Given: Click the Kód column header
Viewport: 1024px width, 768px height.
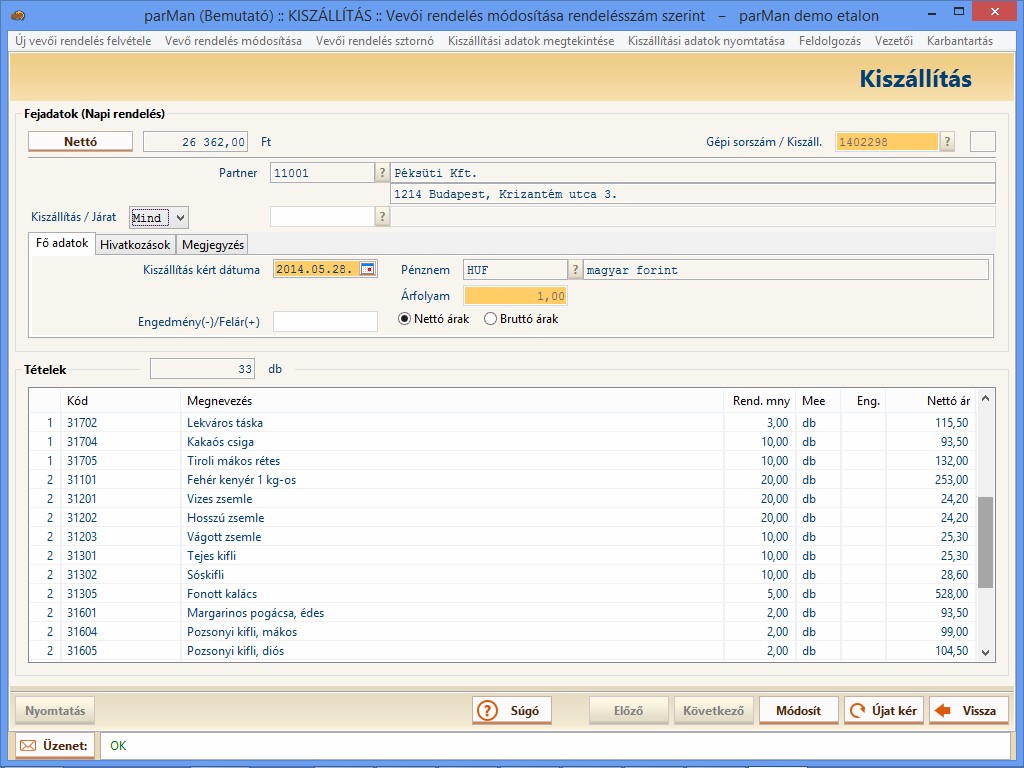Looking at the screenshot, I should (120, 401).
